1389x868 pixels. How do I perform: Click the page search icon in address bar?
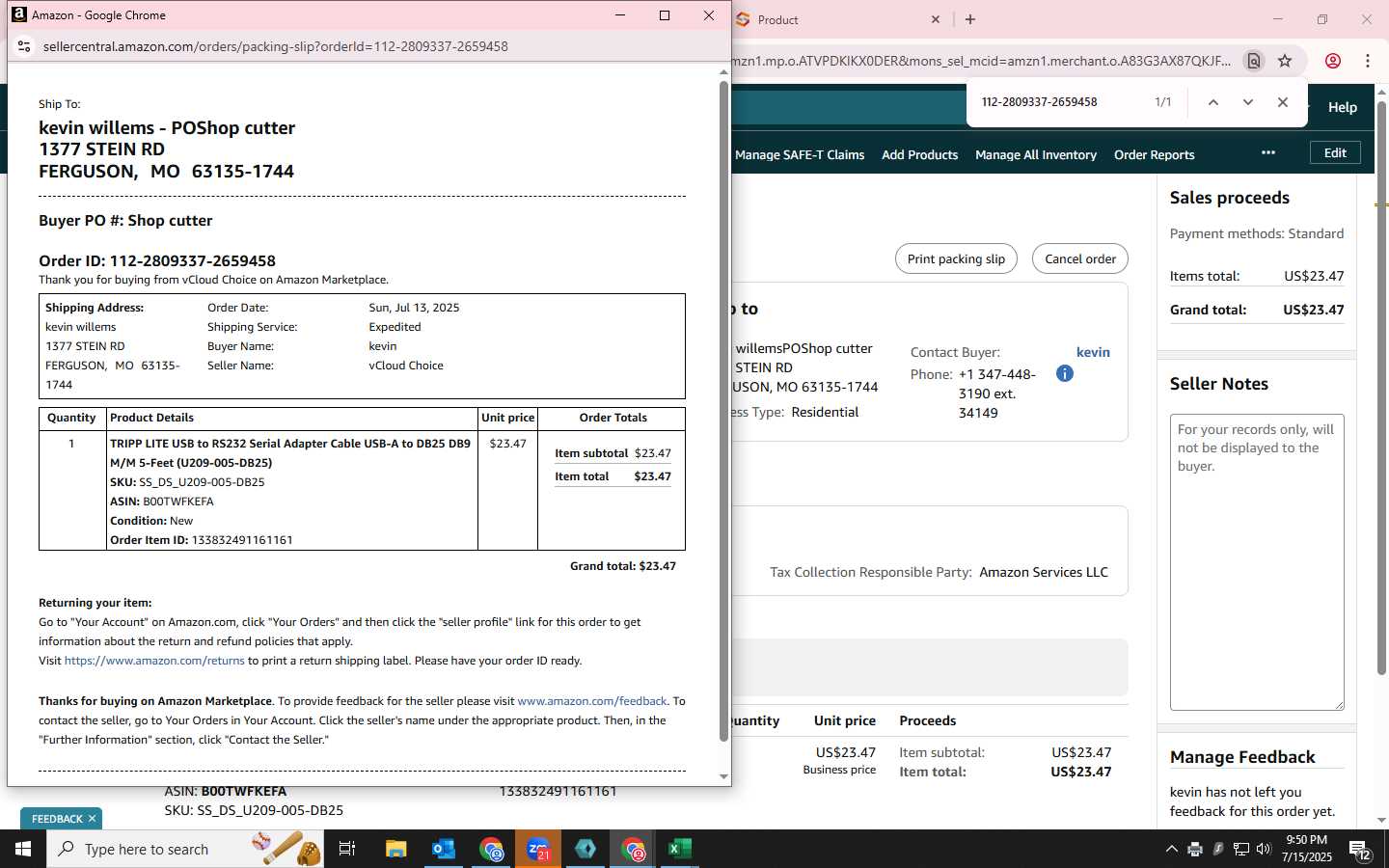pyautogui.click(x=1253, y=61)
